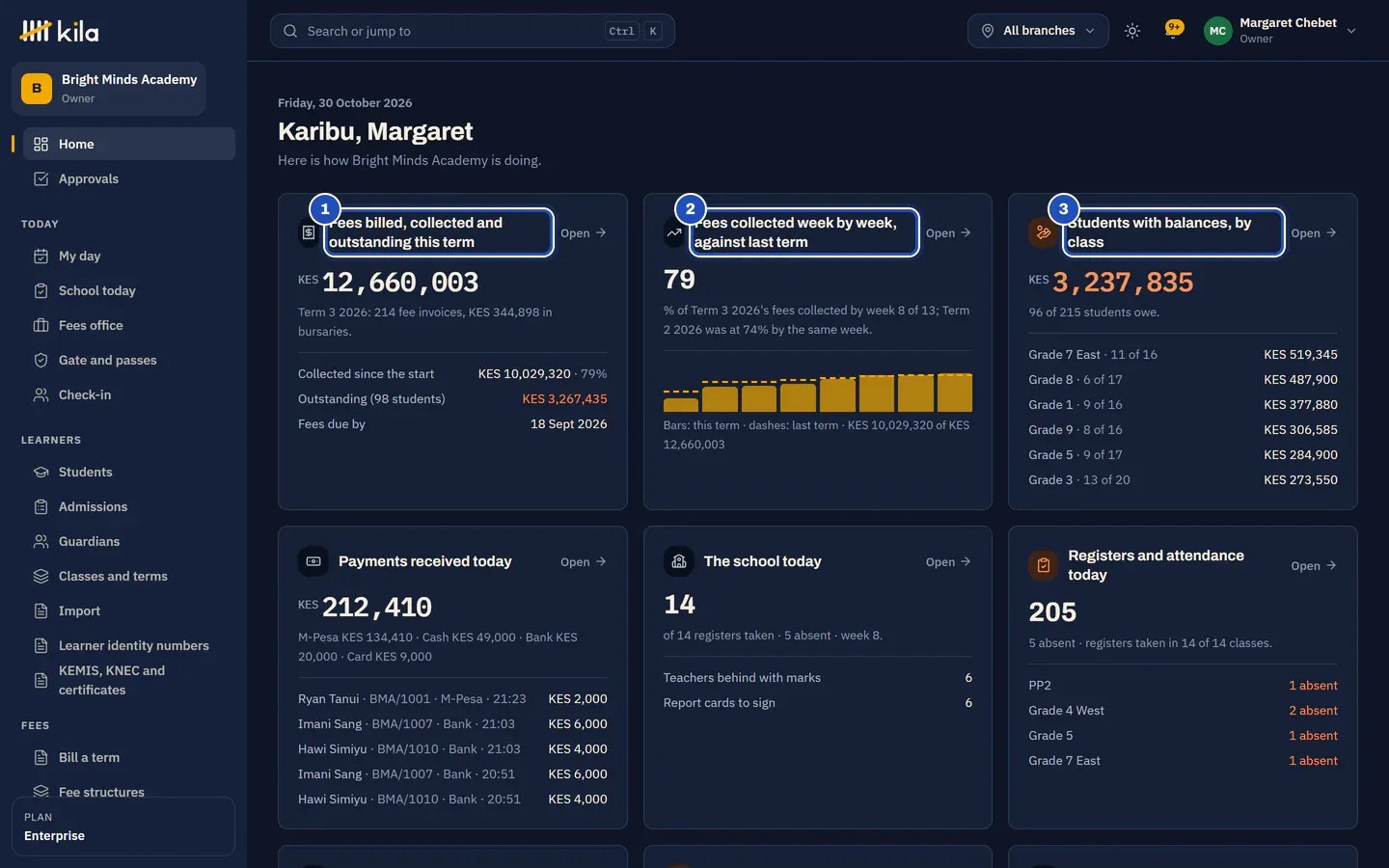
Task: Open the notifications bell with 9+ badge
Action: [1174, 30]
